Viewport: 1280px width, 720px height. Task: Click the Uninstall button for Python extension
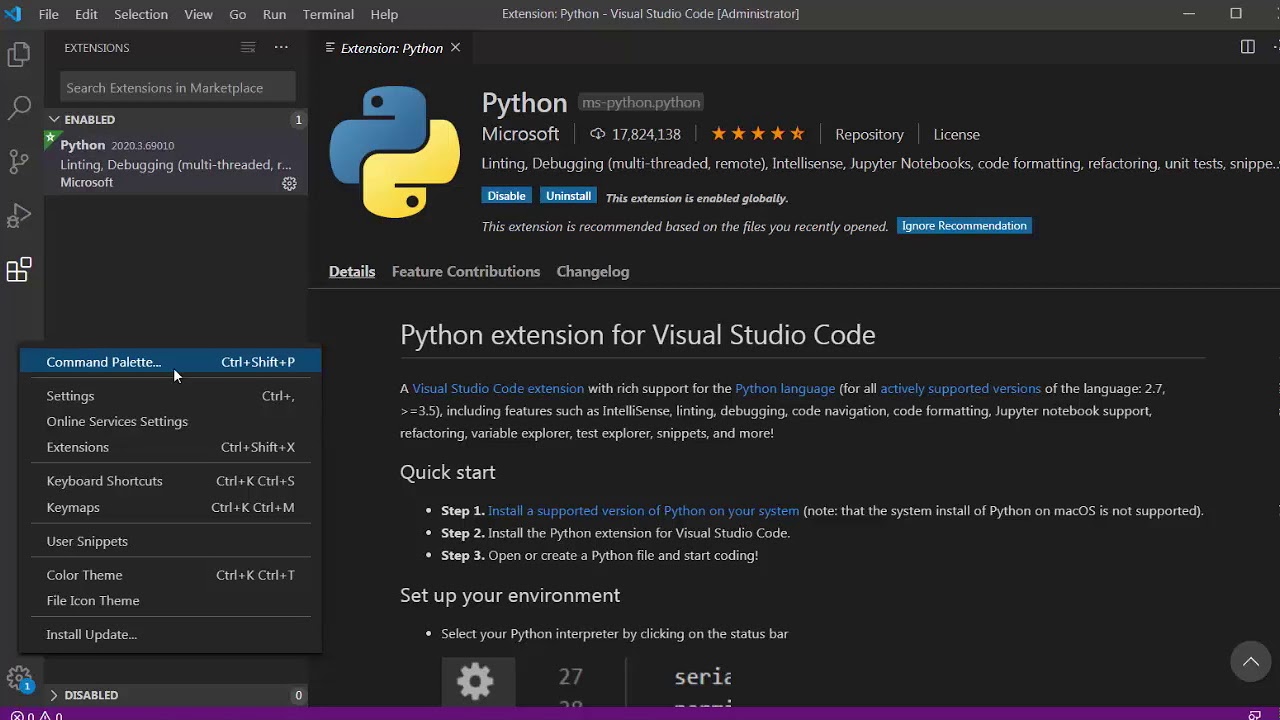click(568, 196)
